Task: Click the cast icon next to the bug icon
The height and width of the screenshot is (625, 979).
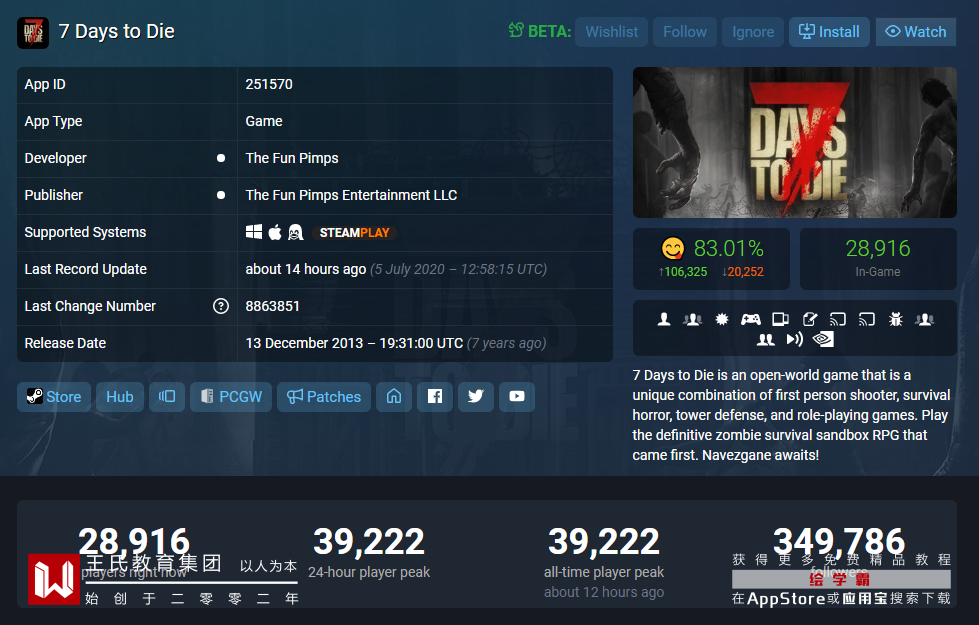Action: (867, 320)
